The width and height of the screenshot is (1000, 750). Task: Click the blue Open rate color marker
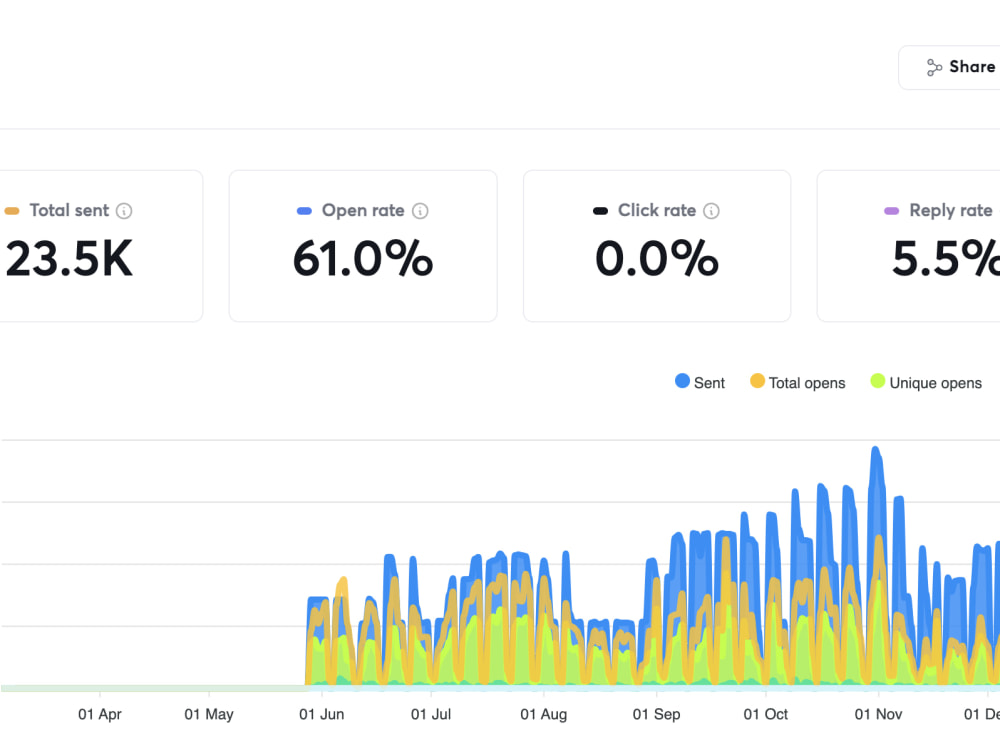[x=304, y=211]
